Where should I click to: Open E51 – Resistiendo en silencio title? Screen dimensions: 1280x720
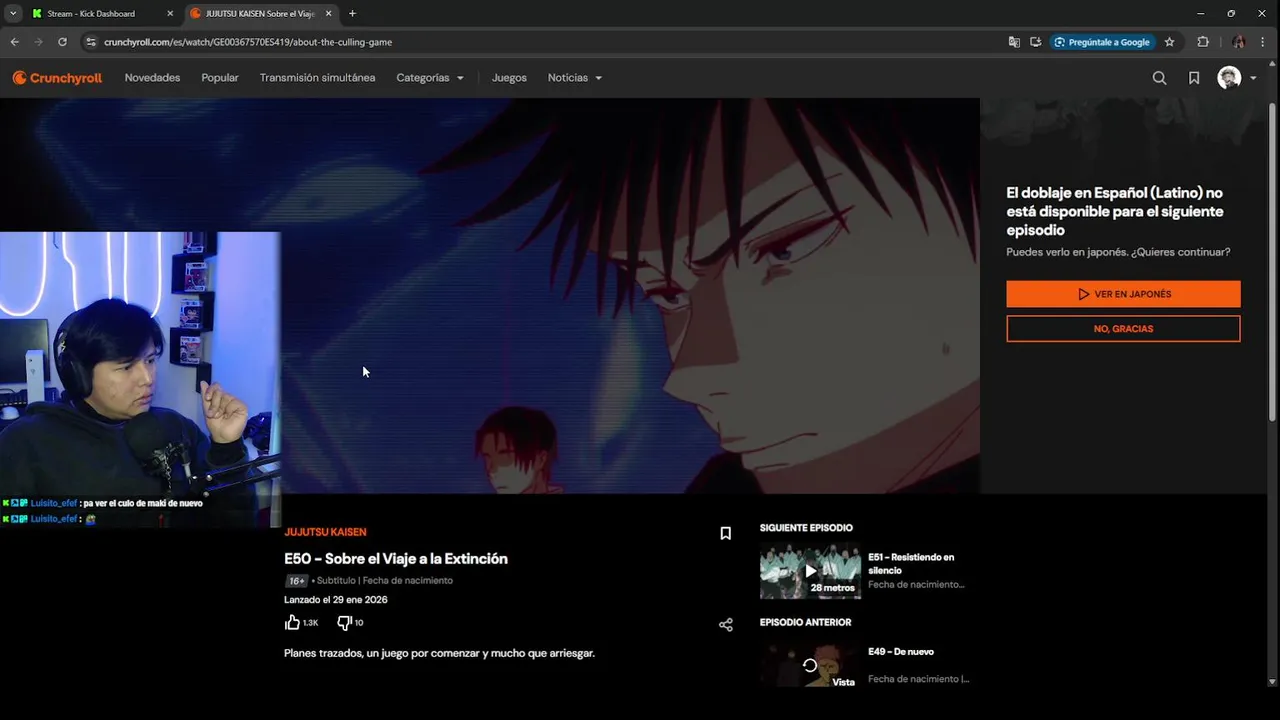911,563
